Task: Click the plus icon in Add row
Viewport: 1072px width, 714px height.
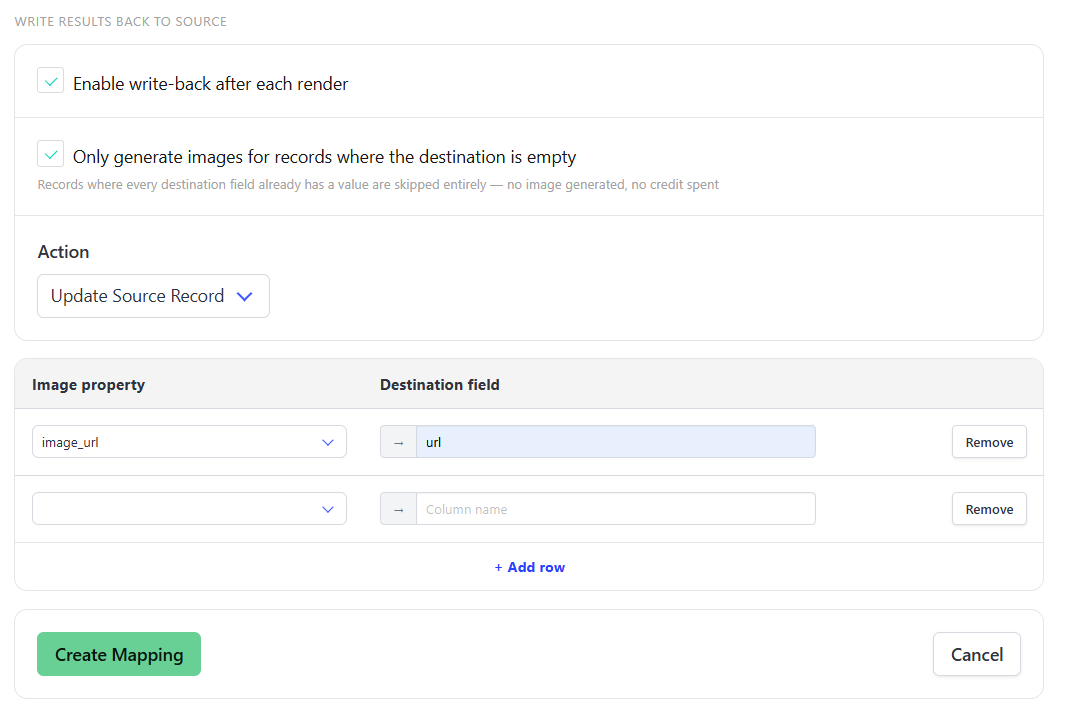Action: tap(498, 568)
